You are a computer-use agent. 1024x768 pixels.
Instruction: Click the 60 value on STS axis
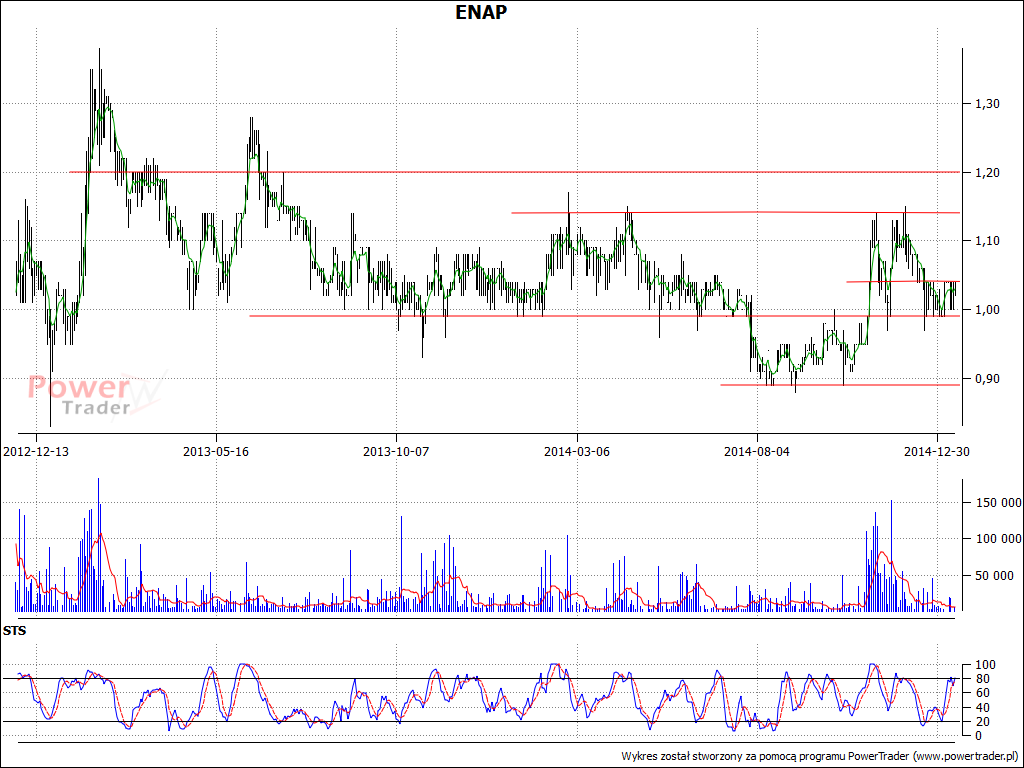982,693
